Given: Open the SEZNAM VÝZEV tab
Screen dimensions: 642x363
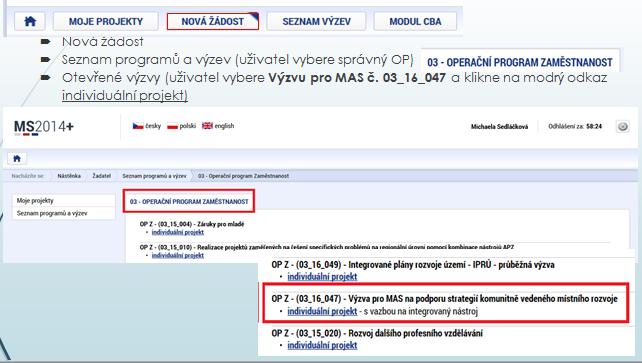Looking at the screenshot, I should pyautogui.click(x=316, y=21).
